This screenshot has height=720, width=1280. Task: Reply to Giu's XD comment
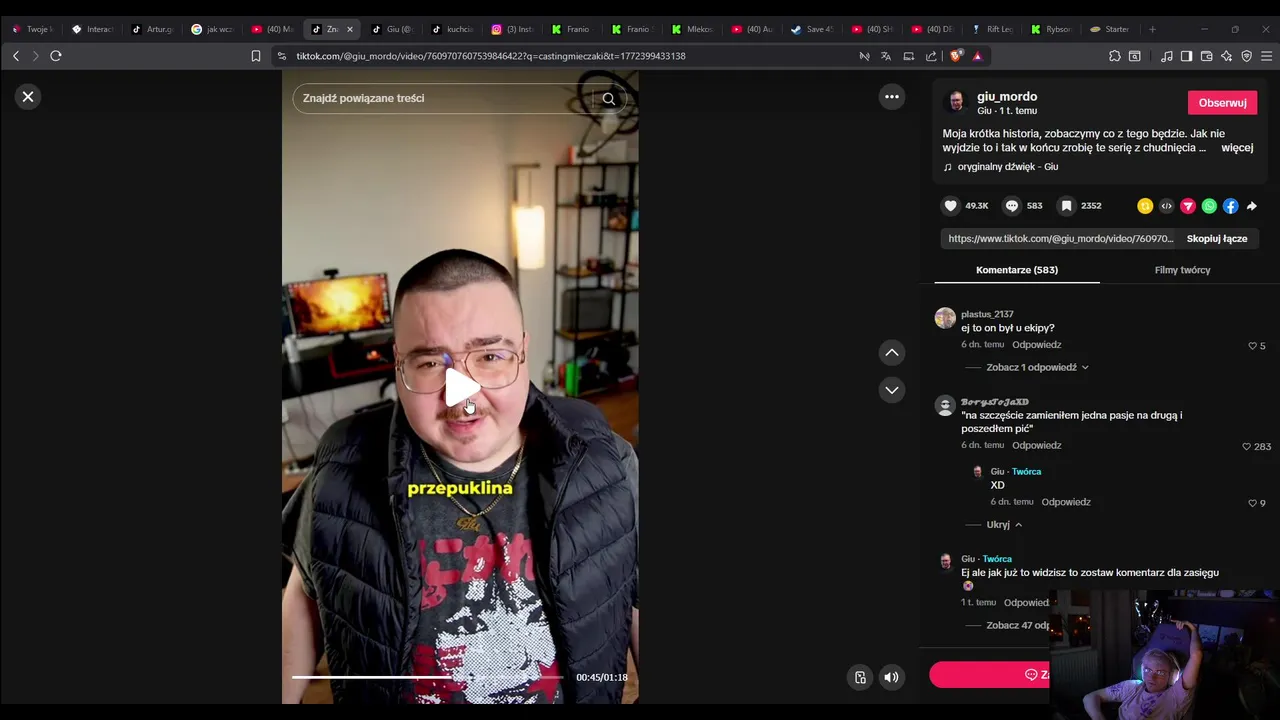click(x=1066, y=502)
